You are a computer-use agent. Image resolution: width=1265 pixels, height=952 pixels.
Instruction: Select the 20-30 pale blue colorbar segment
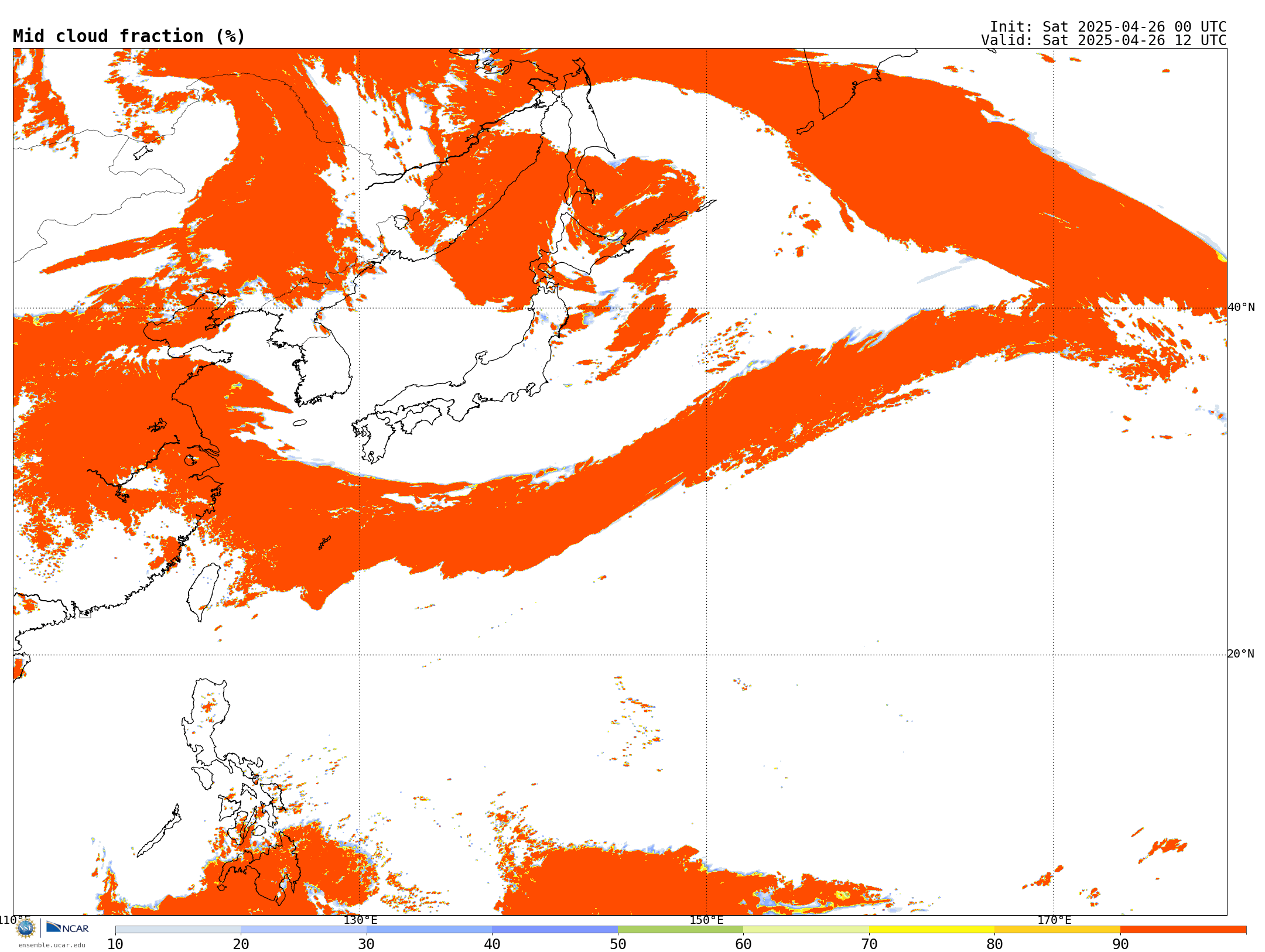click(303, 930)
